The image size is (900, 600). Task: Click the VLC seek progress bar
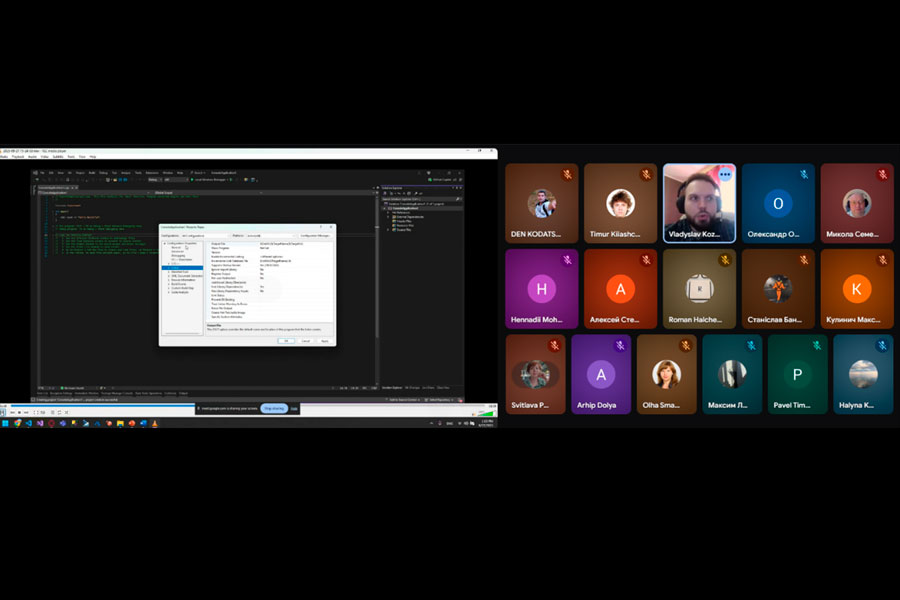point(249,405)
